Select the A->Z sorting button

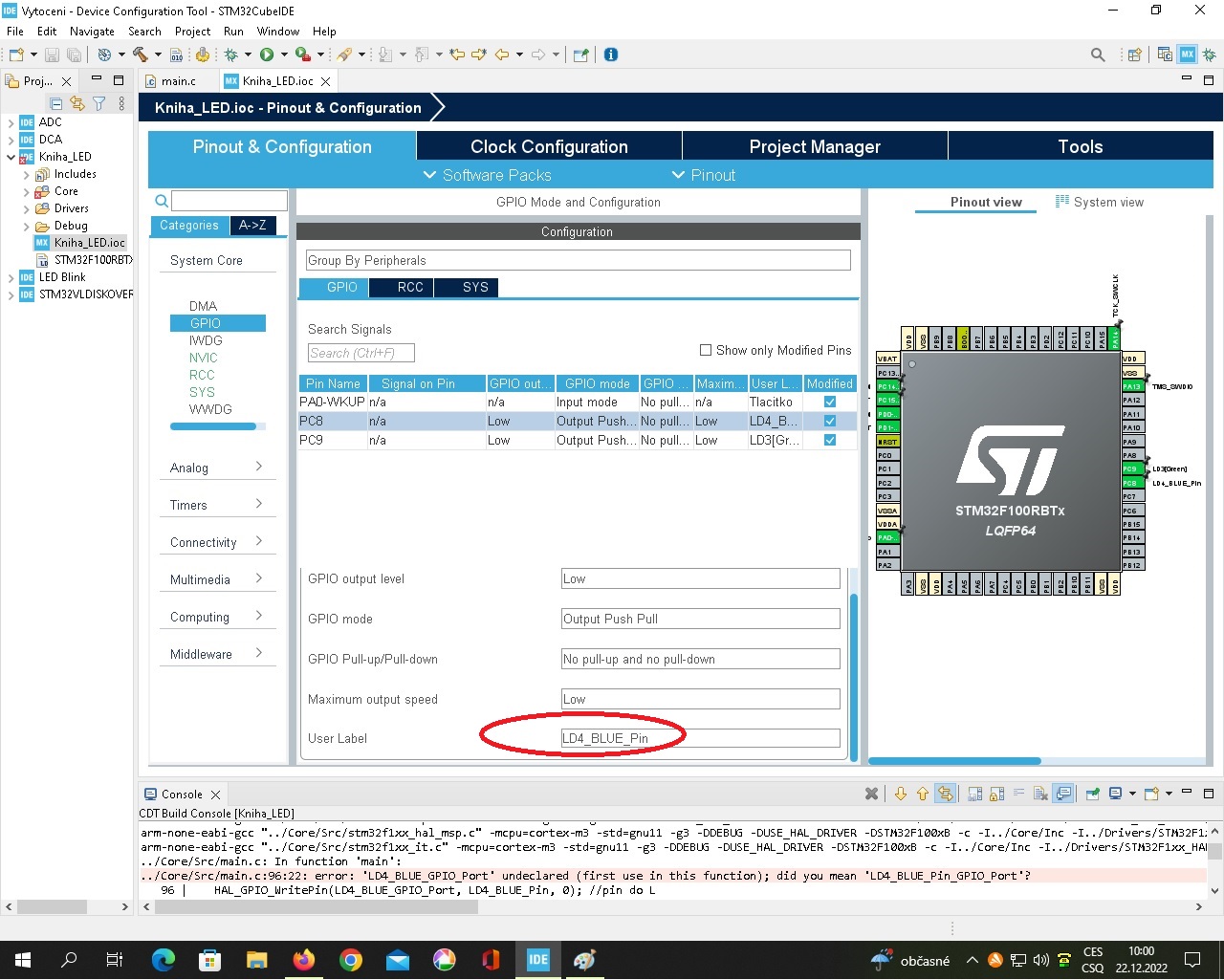252,226
